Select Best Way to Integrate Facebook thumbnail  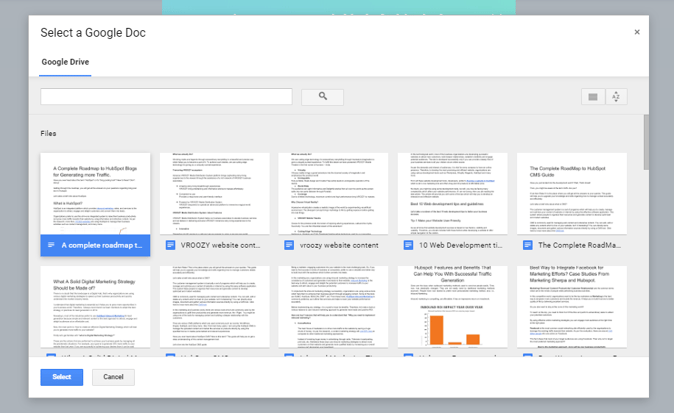(572, 307)
